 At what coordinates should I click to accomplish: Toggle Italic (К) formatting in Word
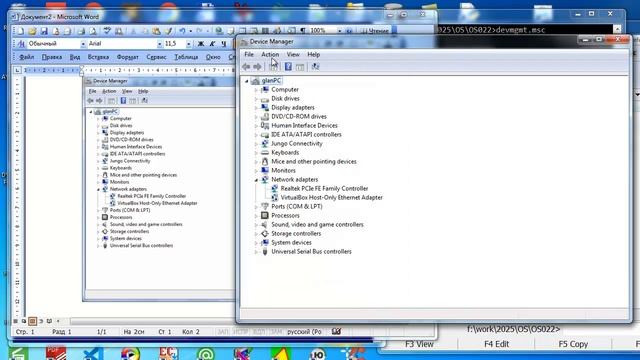point(212,44)
